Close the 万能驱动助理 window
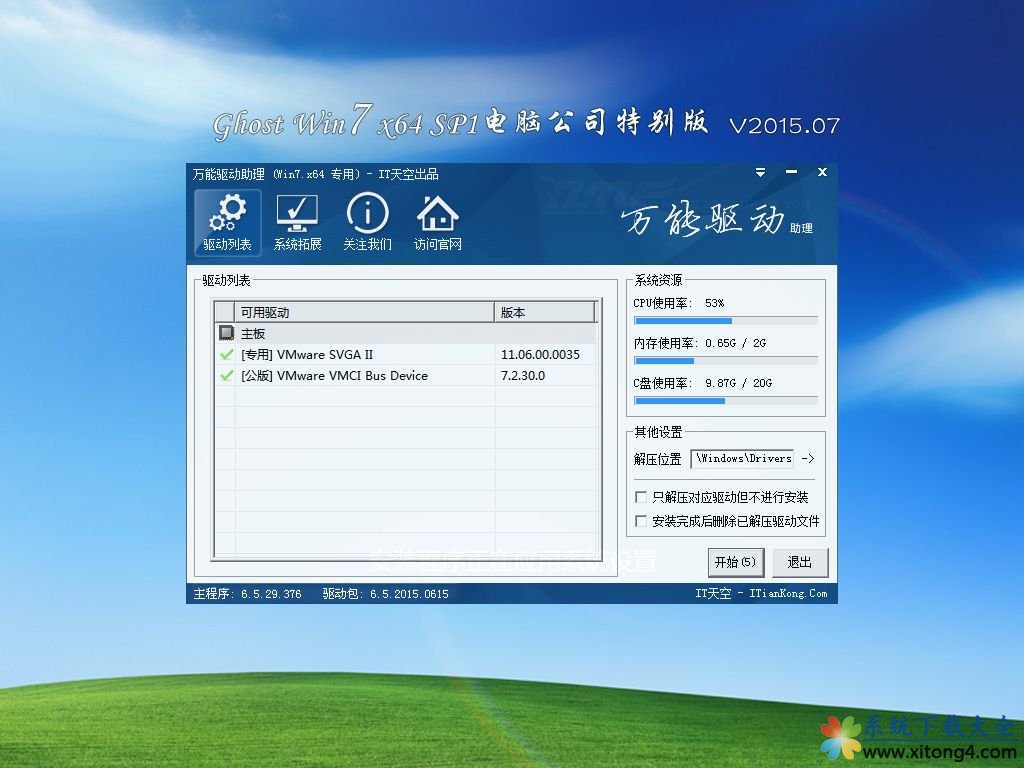This screenshot has width=1024, height=768. click(x=822, y=172)
